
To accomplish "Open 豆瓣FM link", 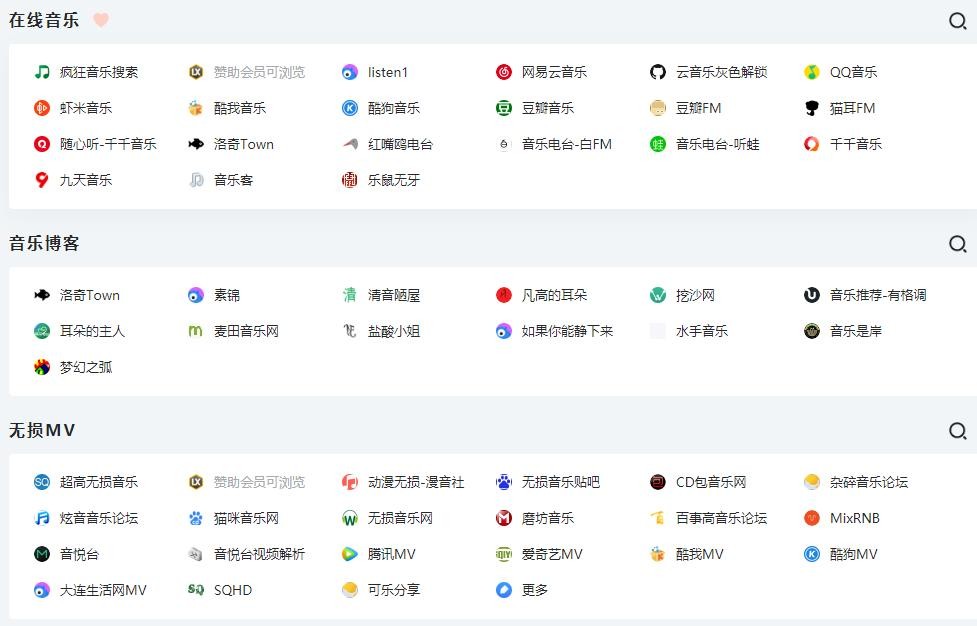I will 698,108.
